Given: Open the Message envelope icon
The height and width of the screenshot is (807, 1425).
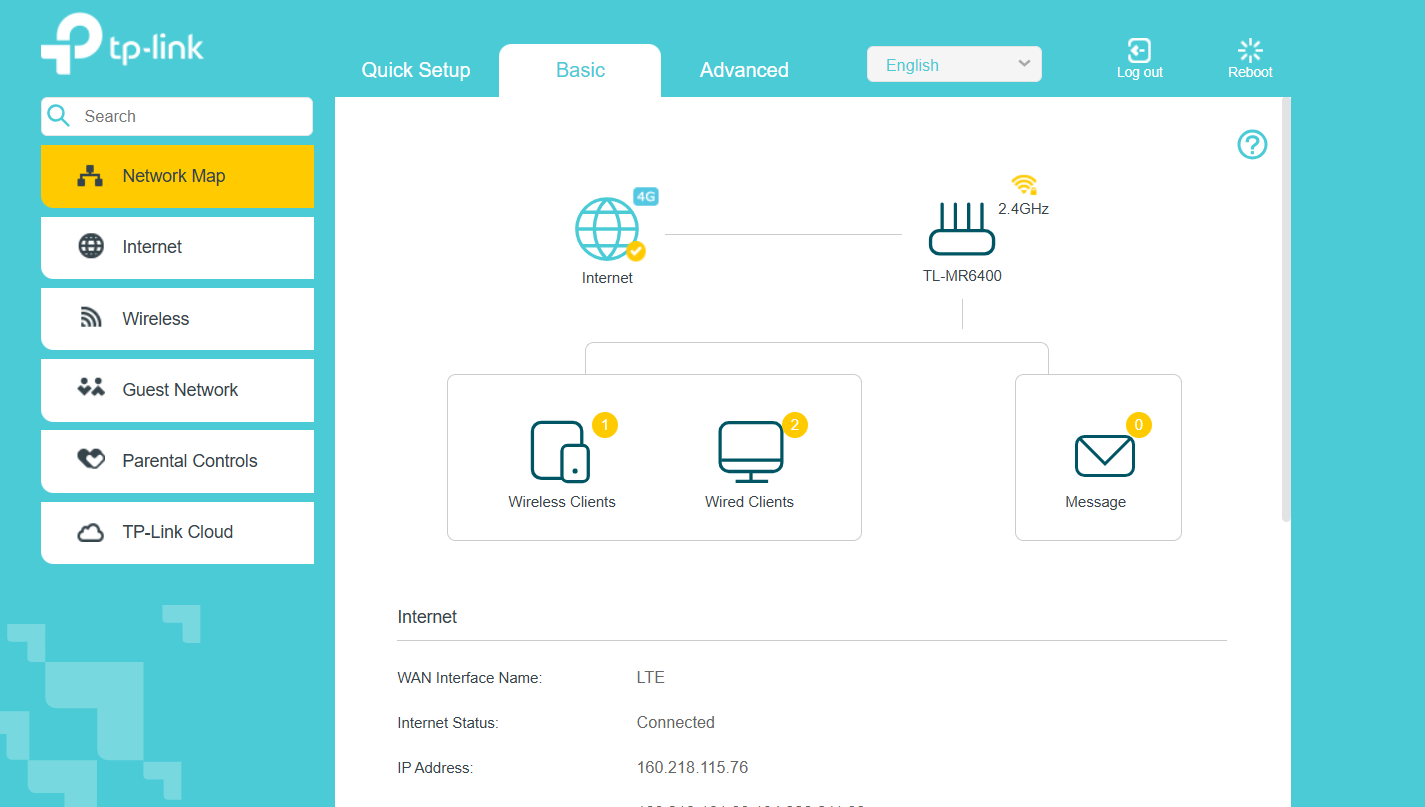Looking at the screenshot, I should [1104, 456].
